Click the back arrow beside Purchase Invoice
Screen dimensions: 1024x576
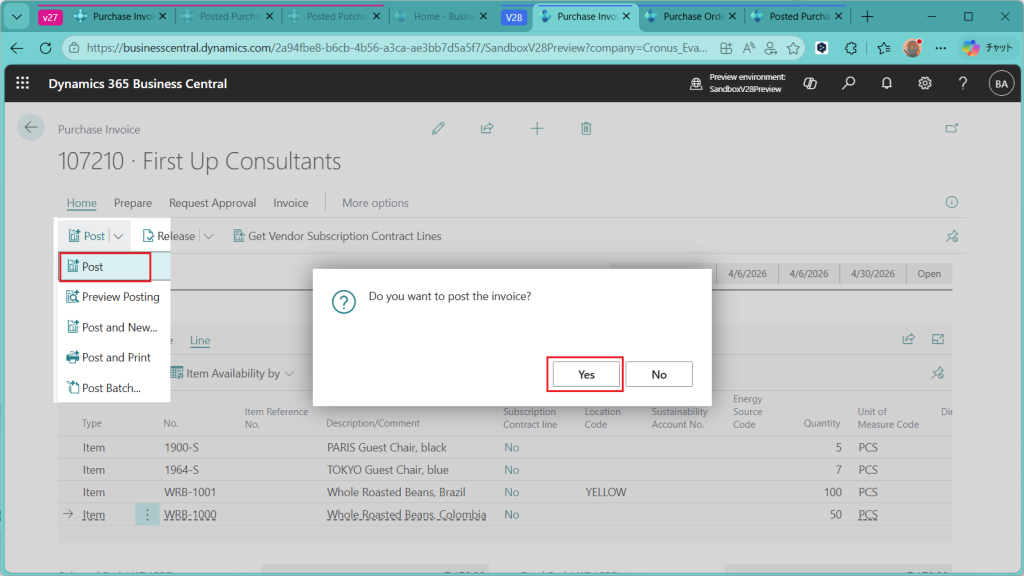(x=30, y=127)
